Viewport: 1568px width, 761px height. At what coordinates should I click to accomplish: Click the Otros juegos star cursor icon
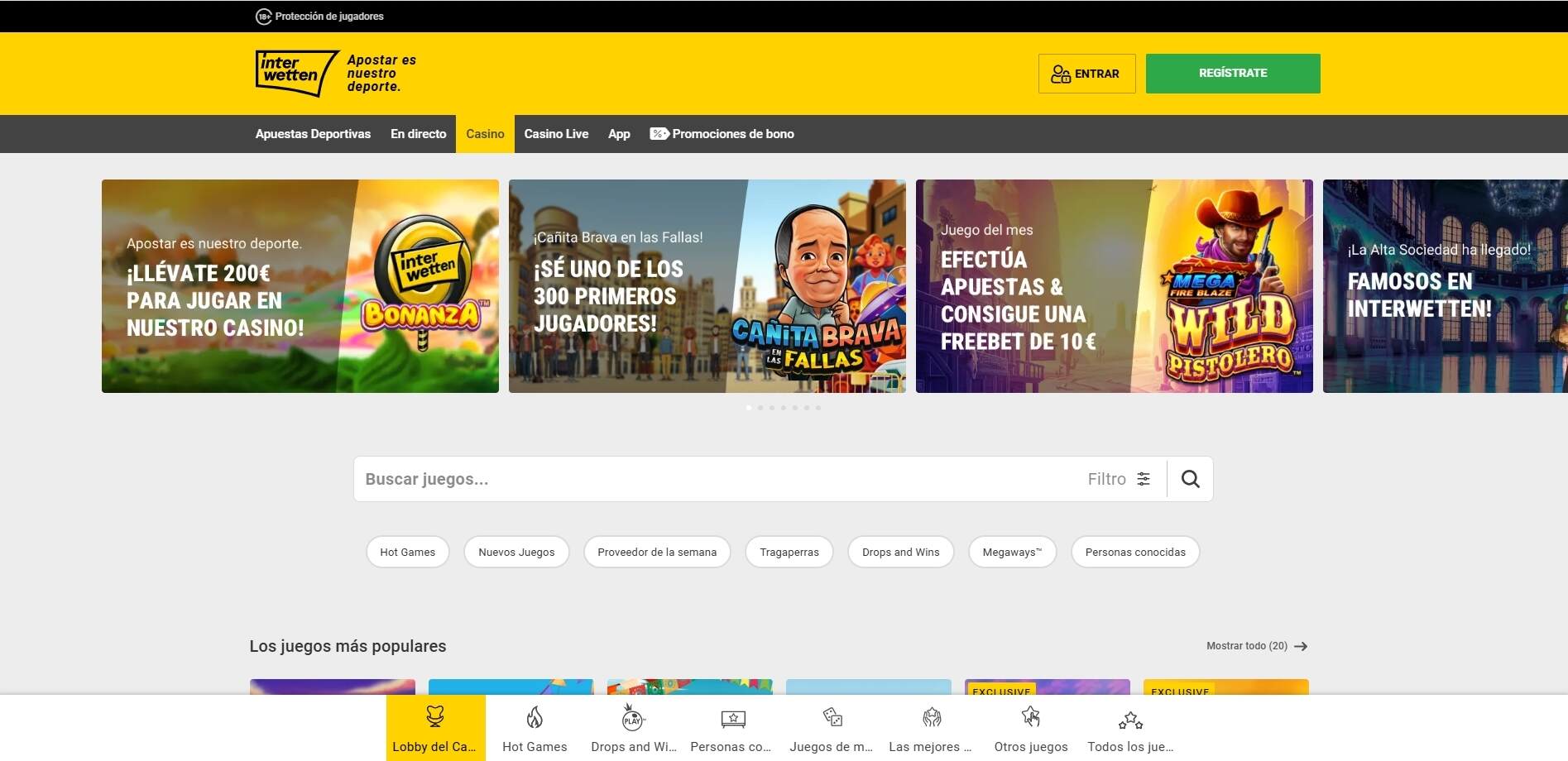(1031, 716)
